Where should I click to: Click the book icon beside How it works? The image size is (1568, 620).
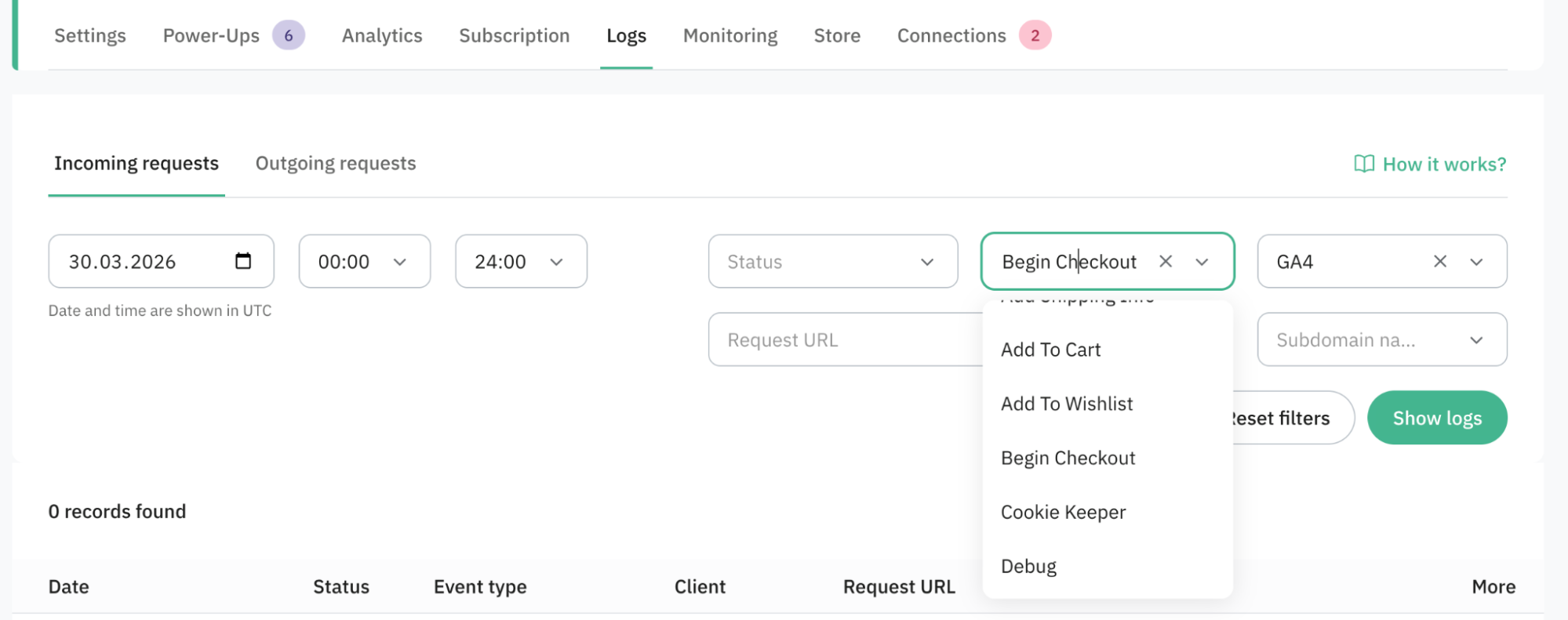(x=1364, y=164)
